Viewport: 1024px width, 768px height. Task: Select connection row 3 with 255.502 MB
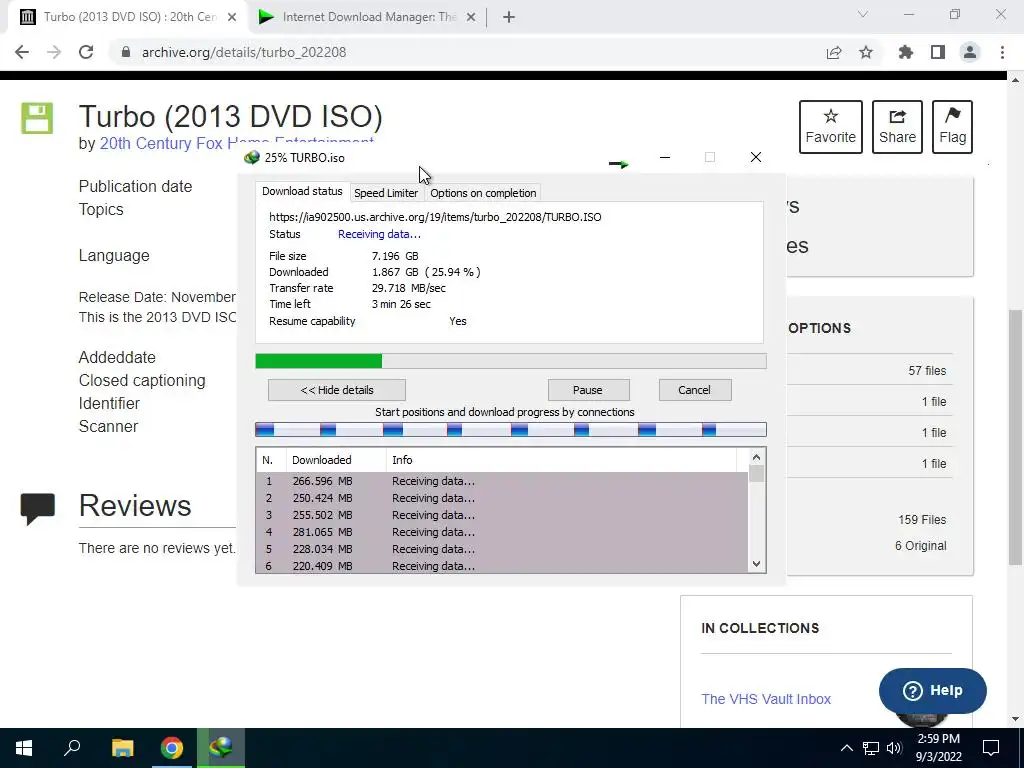click(502, 515)
